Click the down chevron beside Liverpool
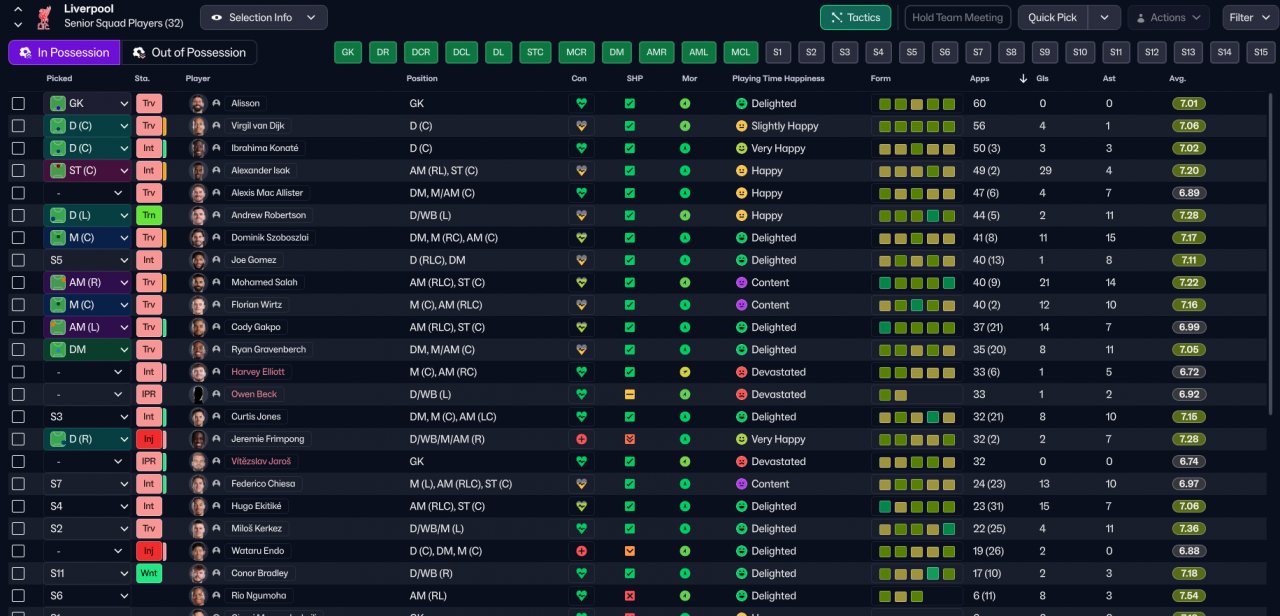 (18, 24)
